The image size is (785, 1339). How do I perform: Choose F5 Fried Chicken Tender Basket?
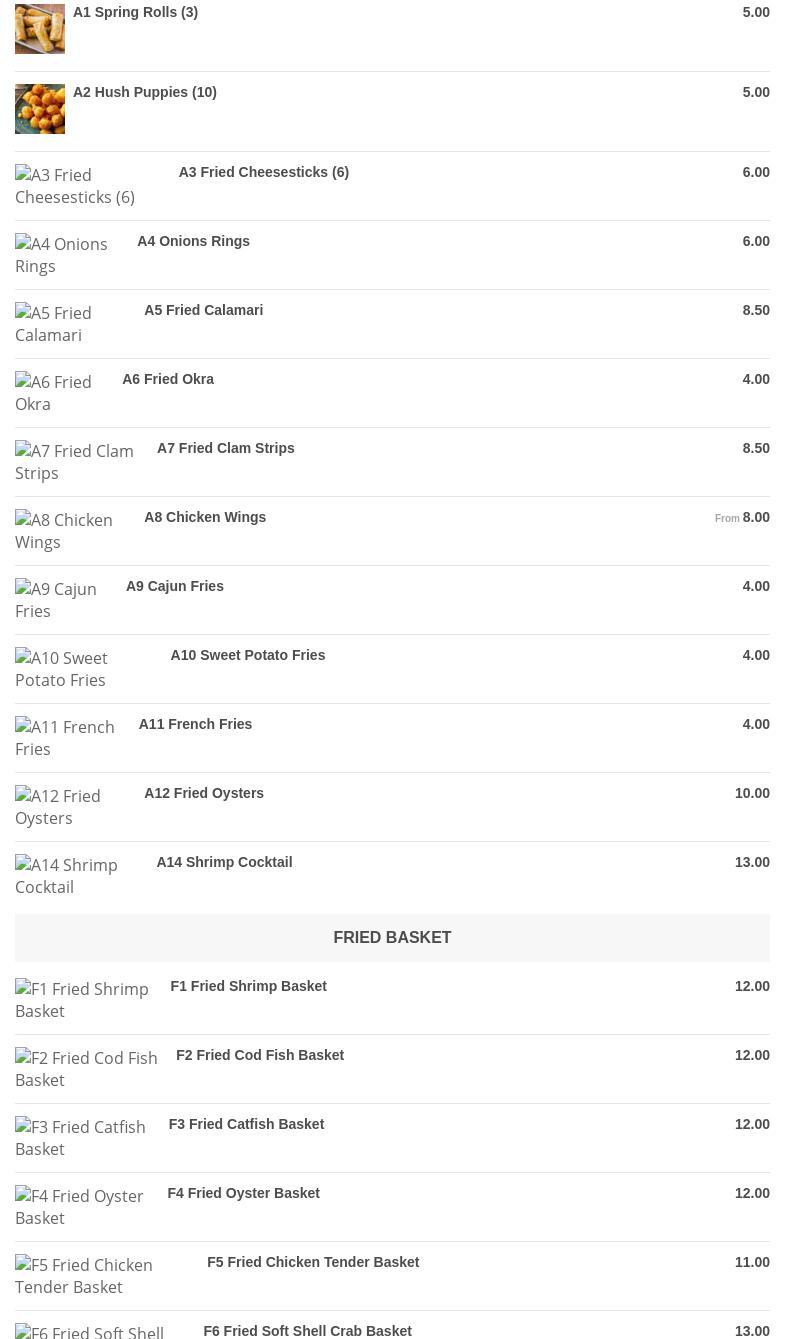coord(313,1262)
